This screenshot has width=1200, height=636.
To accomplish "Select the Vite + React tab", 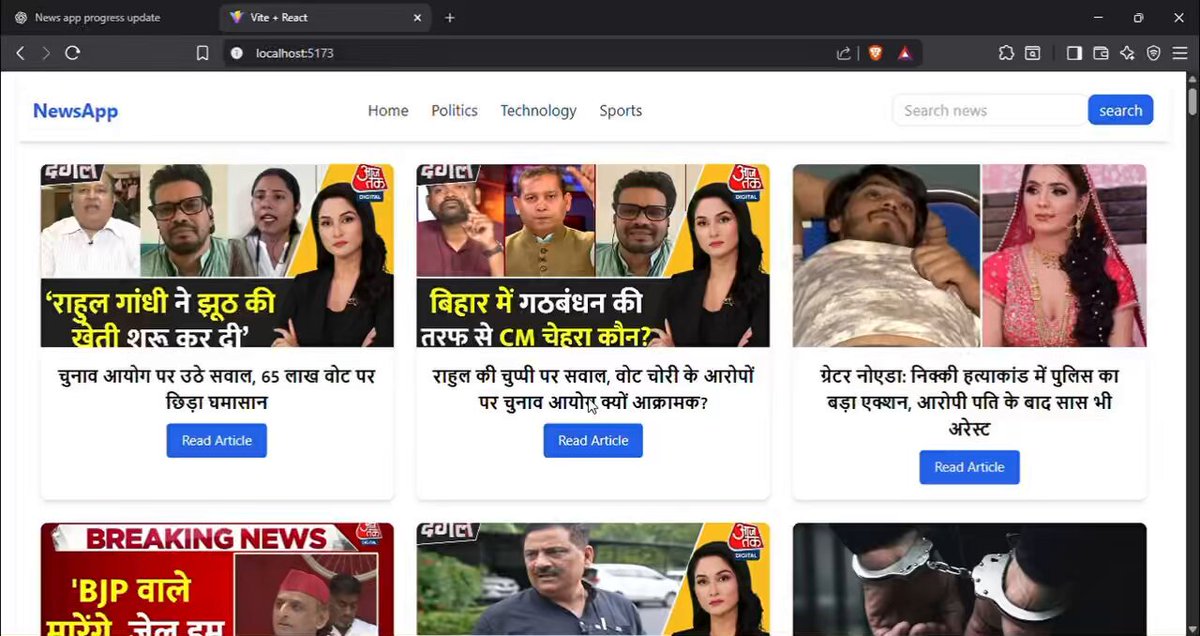I will point(325,18).
